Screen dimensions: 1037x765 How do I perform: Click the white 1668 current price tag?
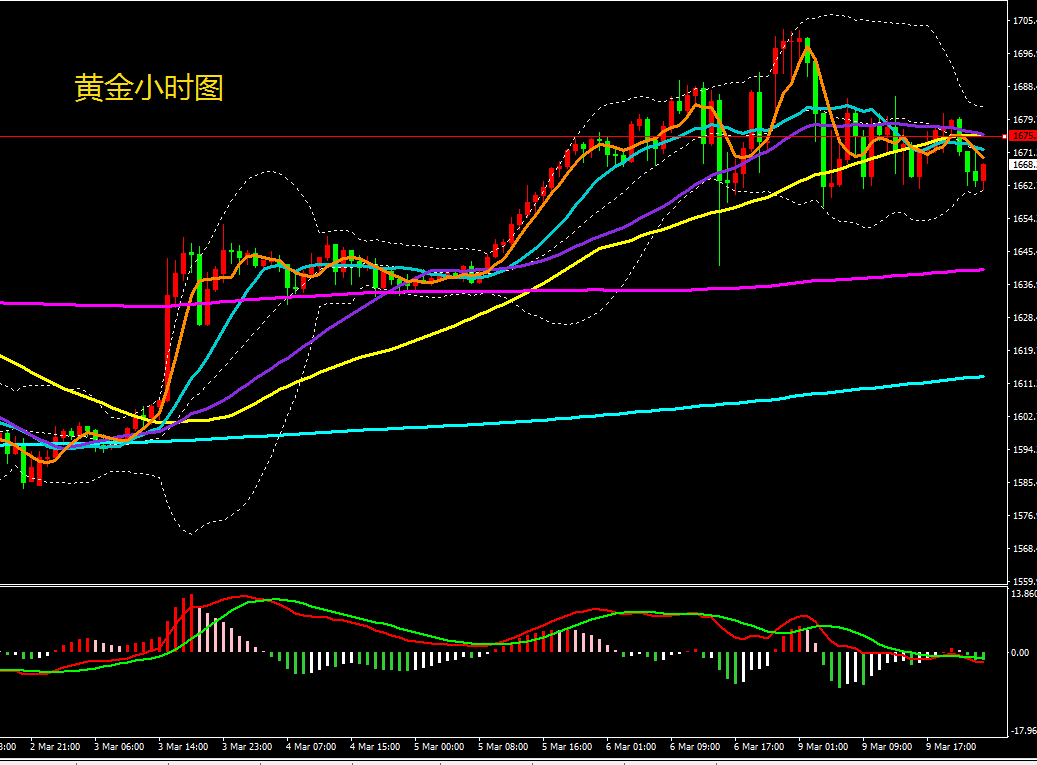[1023, 165]
